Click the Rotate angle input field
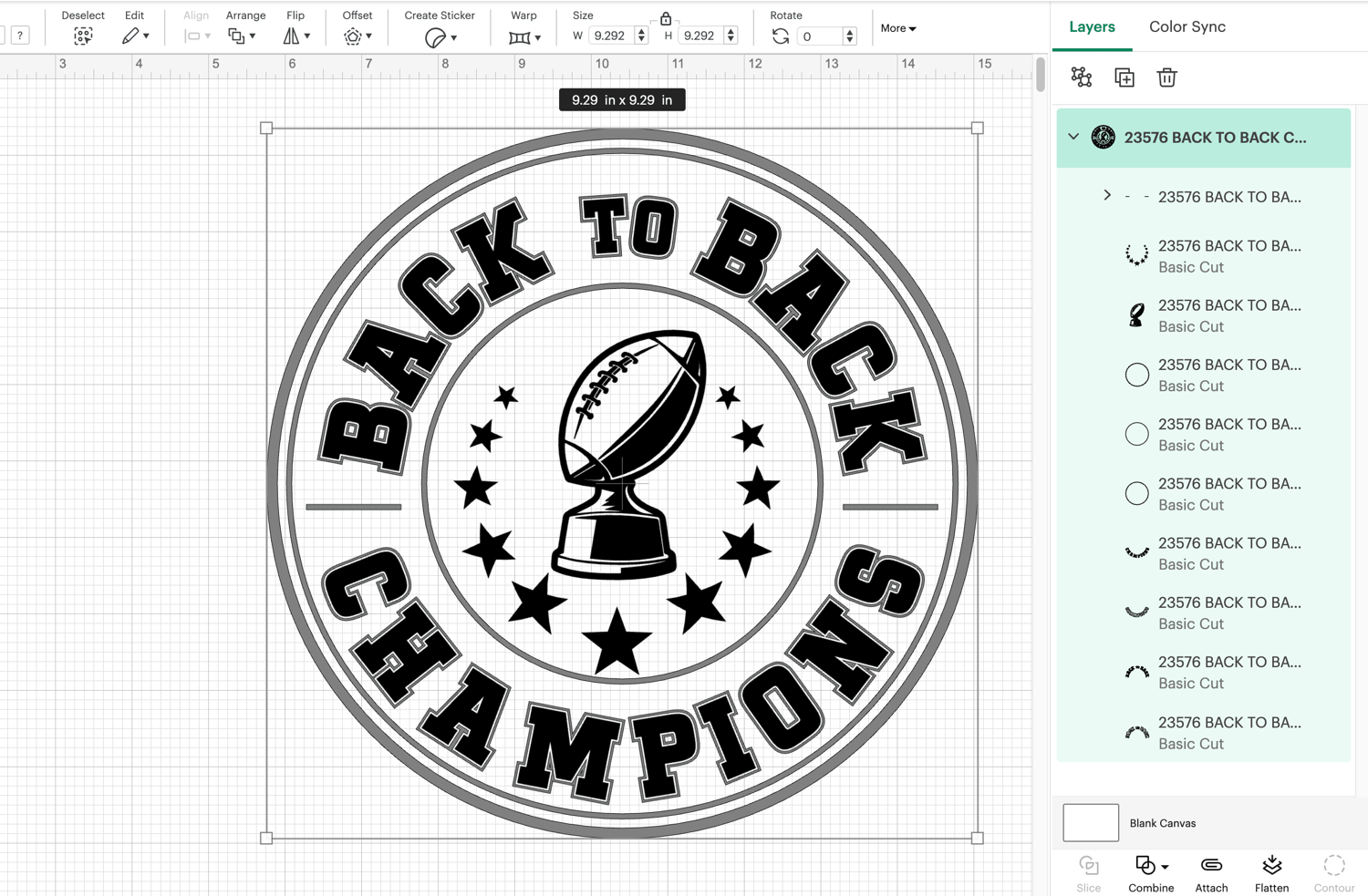This screenshot has height=896, width=1368. (819, 36)
